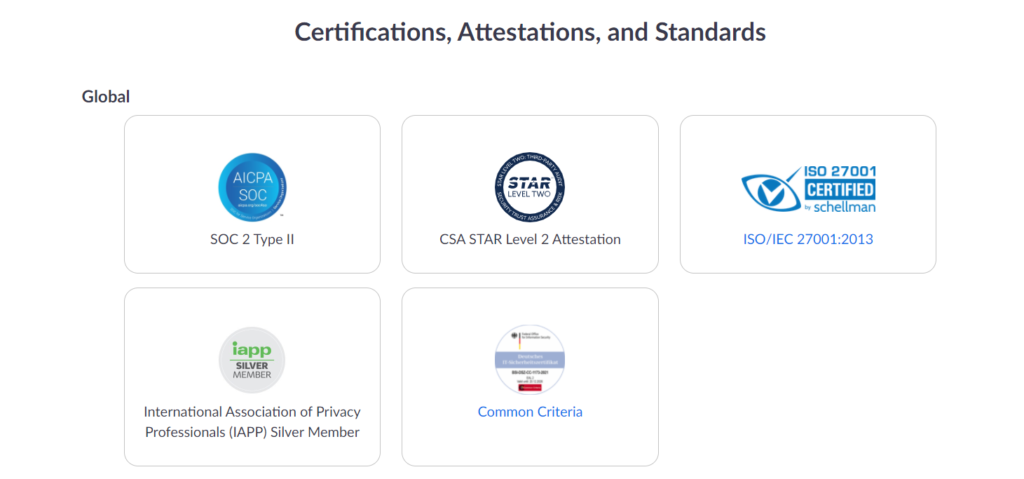This screenshot has height=479, width=1024.
Task: Open the Common Criteria link
Action: coord(530,412)
